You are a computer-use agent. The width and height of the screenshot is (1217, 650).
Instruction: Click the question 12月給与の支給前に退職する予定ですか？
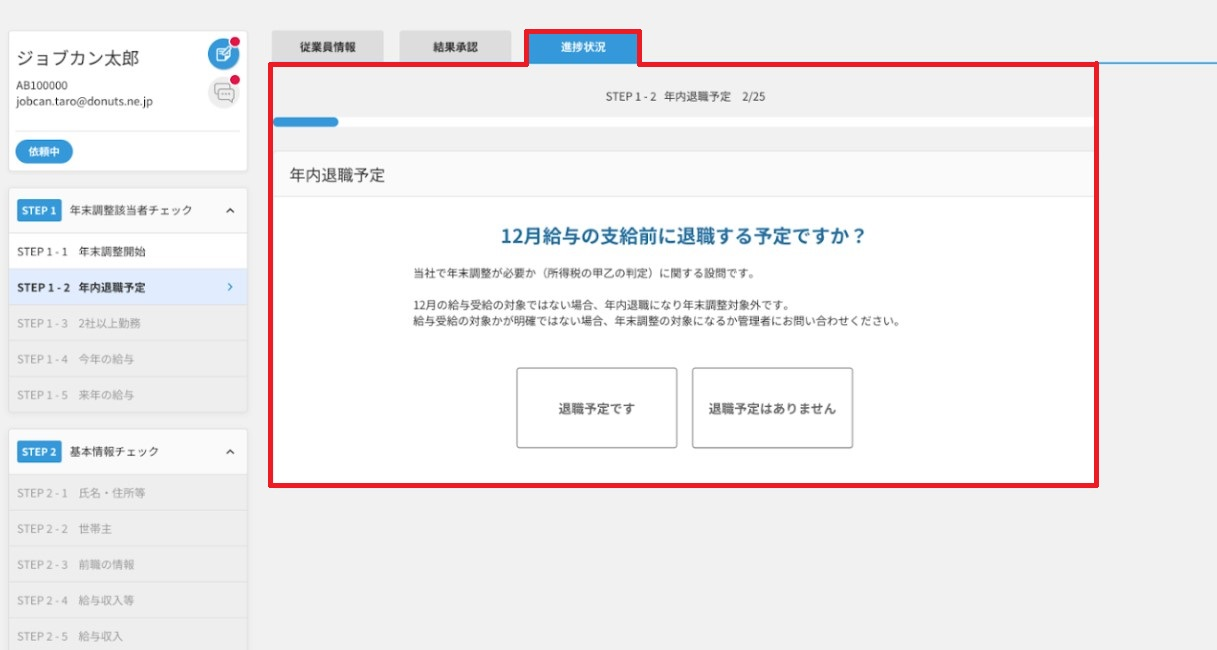pyautogui.click(x=683, y=237)
